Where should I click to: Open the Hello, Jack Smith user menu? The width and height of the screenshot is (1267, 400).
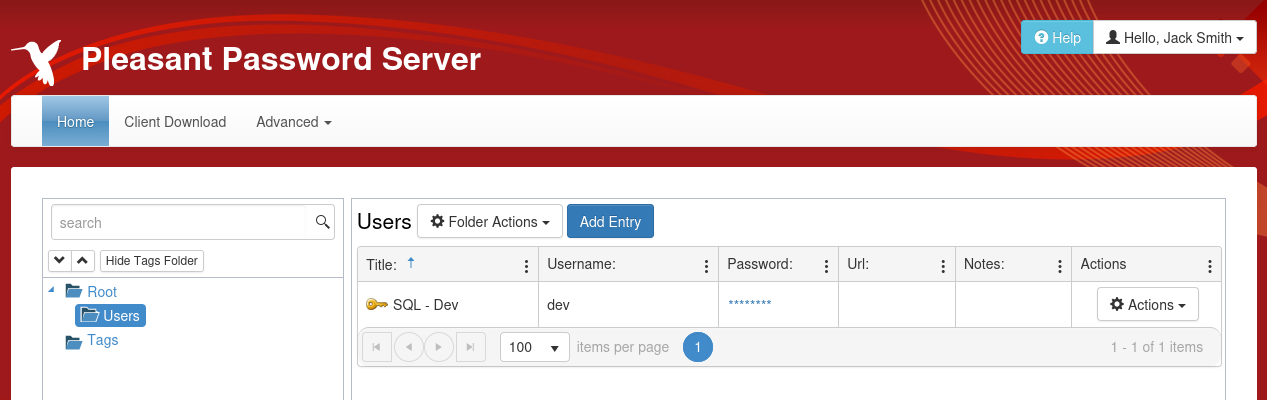pyautogui.click(x=1175, y=37)
